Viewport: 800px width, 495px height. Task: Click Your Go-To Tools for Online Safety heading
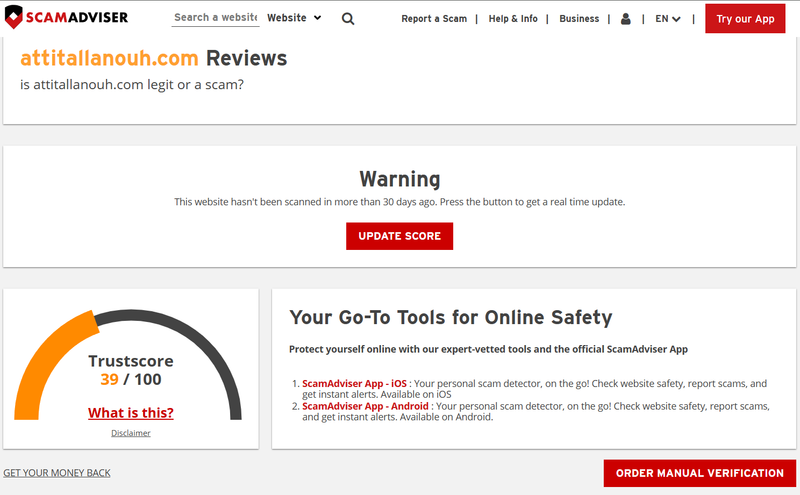point(451,317)
